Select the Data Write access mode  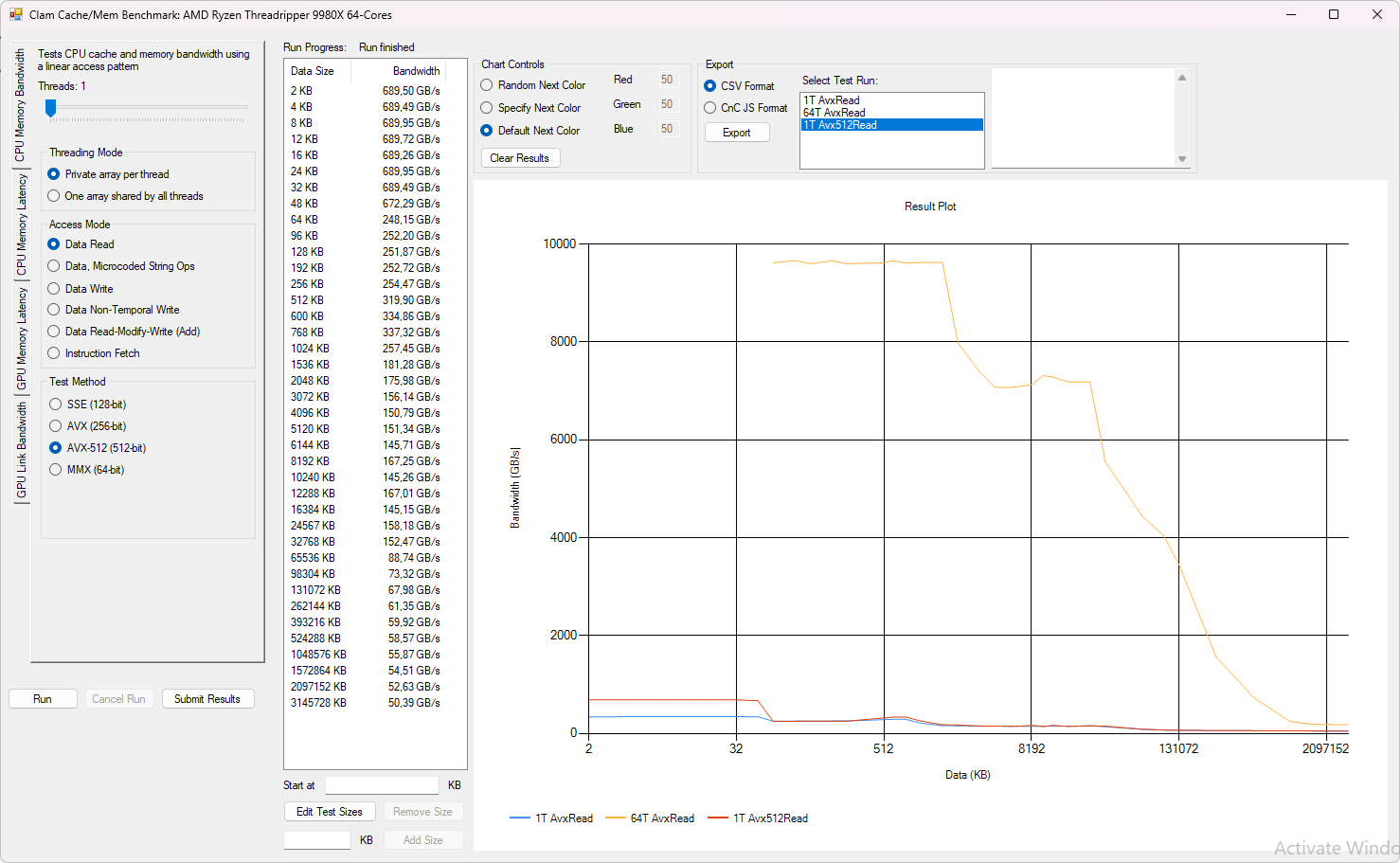(81, 289)
